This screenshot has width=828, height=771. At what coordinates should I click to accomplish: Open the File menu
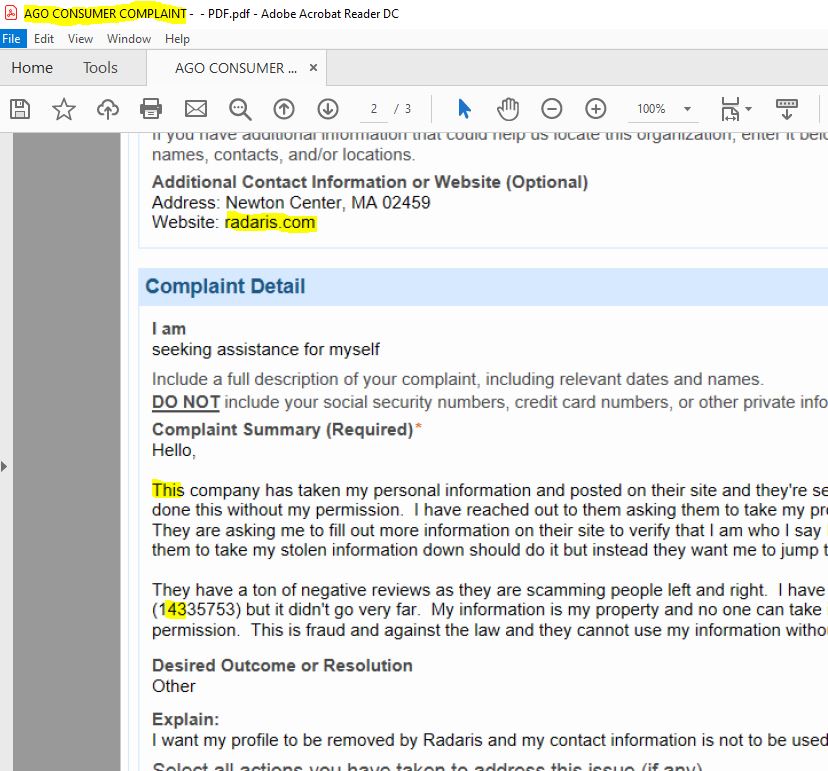(11, 39)
